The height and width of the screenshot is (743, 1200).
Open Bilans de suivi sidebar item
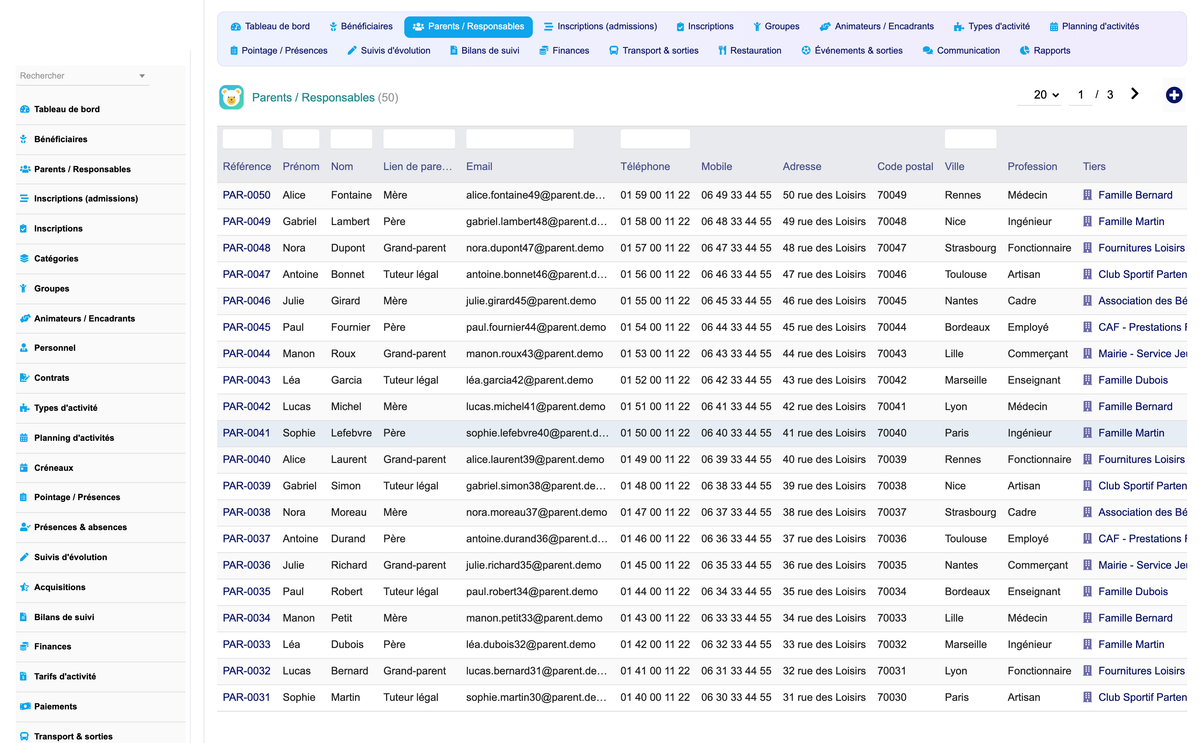point(64,617)
